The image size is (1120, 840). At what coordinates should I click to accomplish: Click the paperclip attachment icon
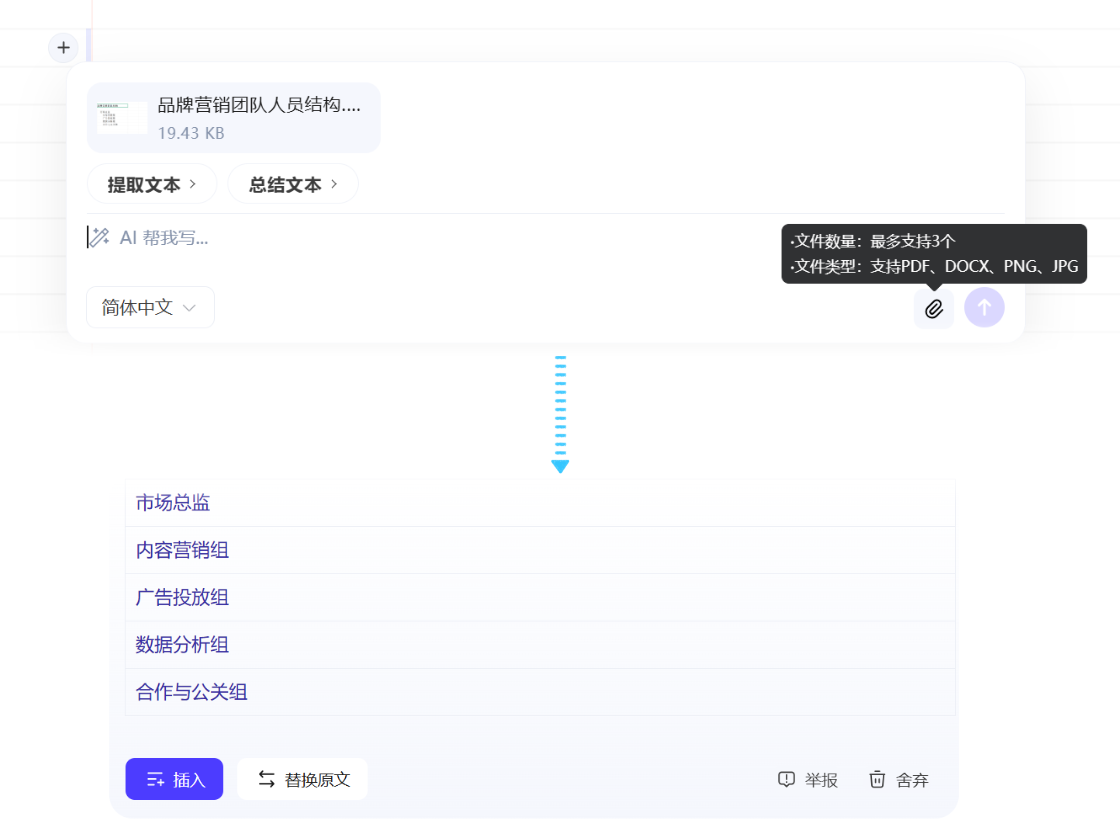click(x=933, y=308)
